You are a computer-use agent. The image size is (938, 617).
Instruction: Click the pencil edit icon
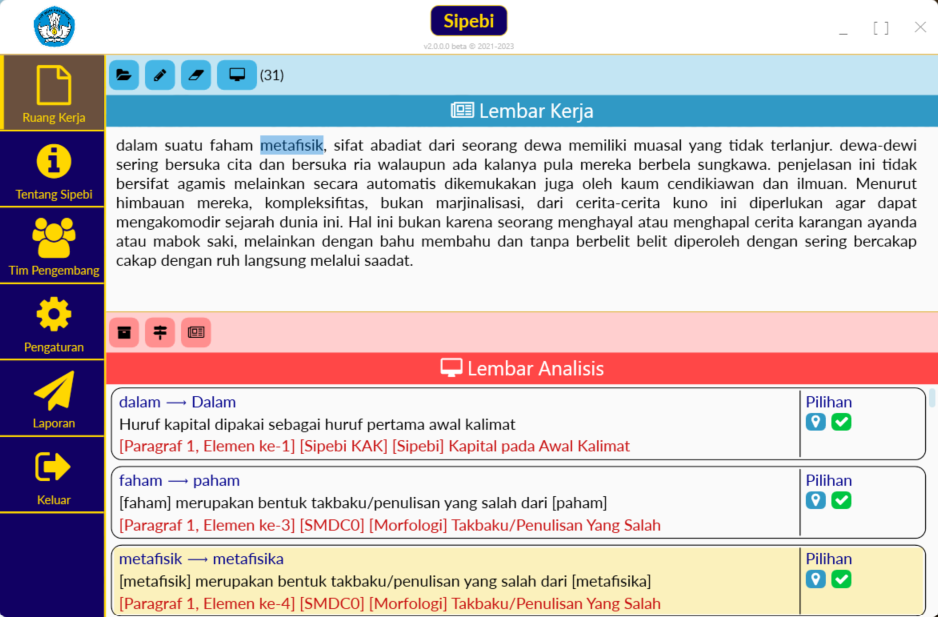[160, 75]
